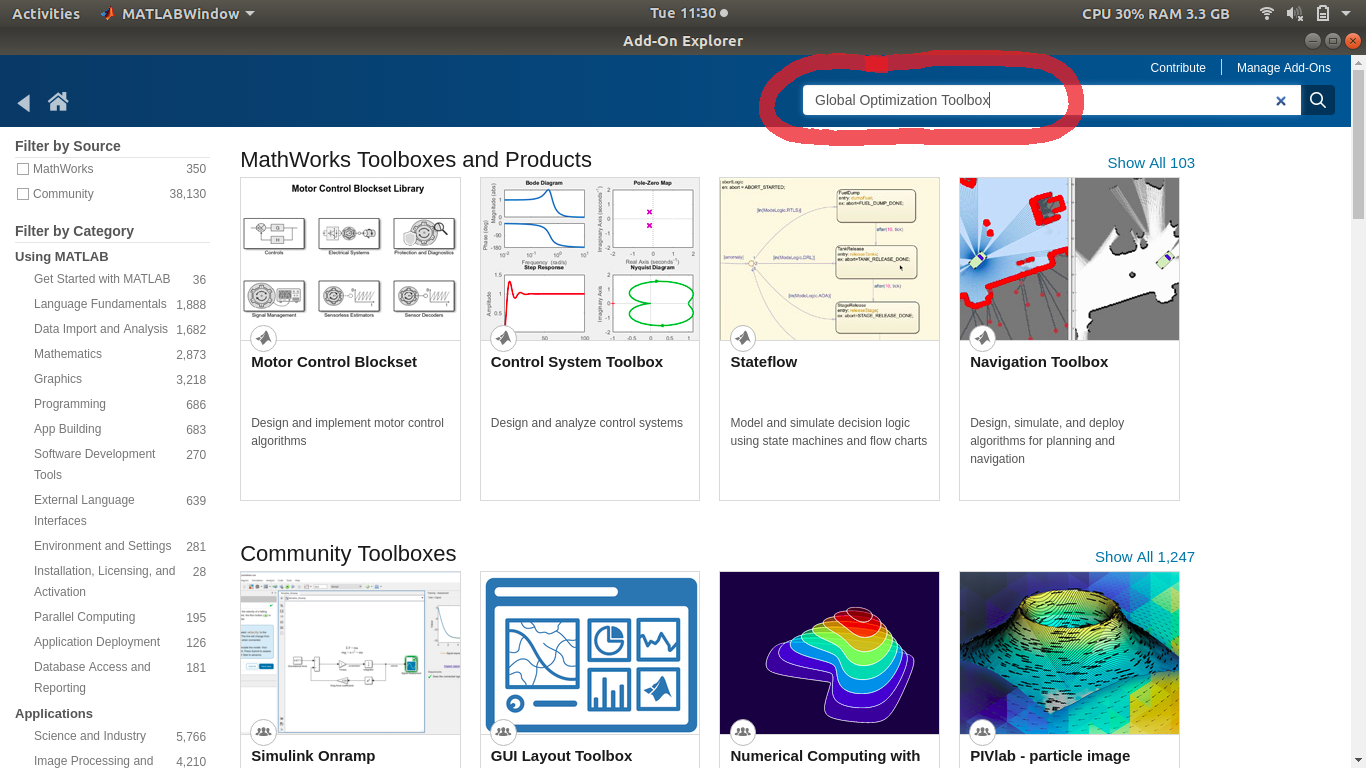Run search with the magnifier button
The image size is (1366, 768).
click(1318, 100)
